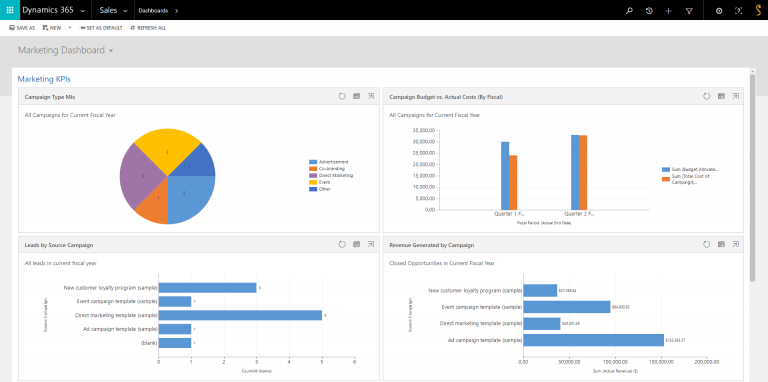Click Quarter 1 blue budget bar

[x=505, y=176]
